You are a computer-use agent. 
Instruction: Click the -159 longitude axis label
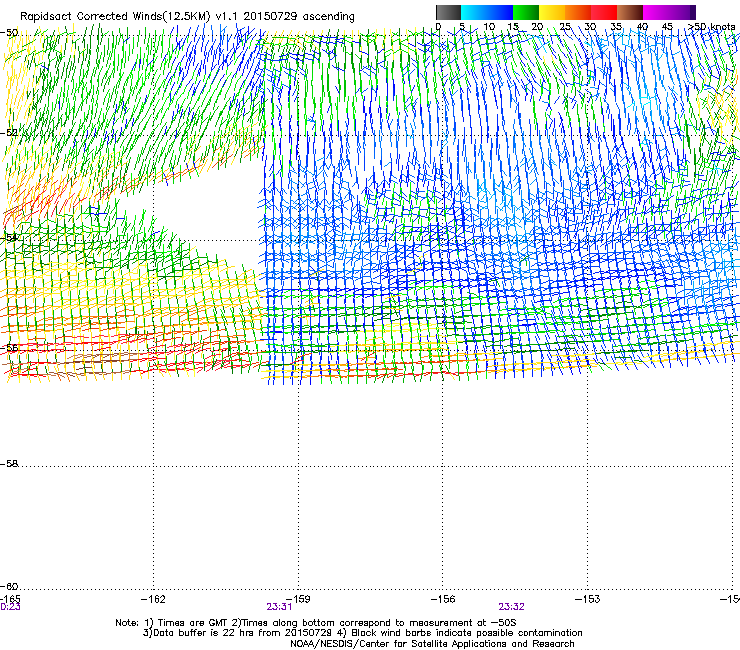(x=299, y=599)
